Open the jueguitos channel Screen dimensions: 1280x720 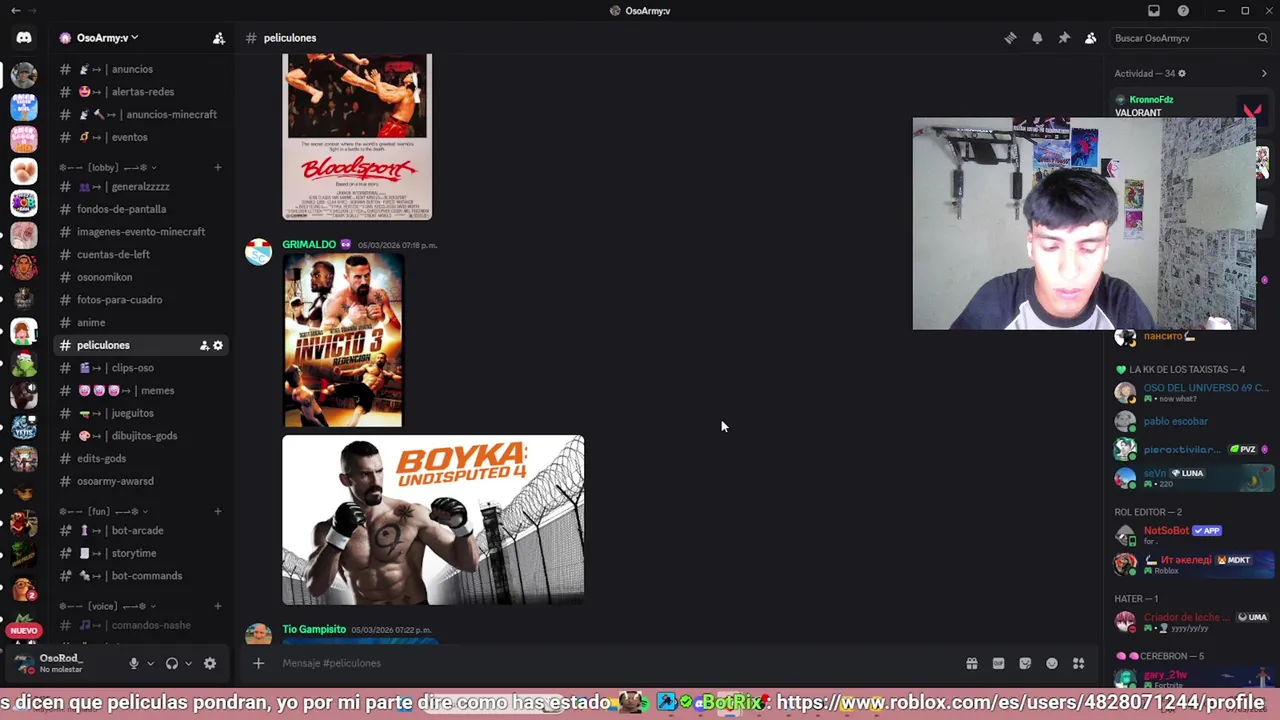tap(141, 413)
